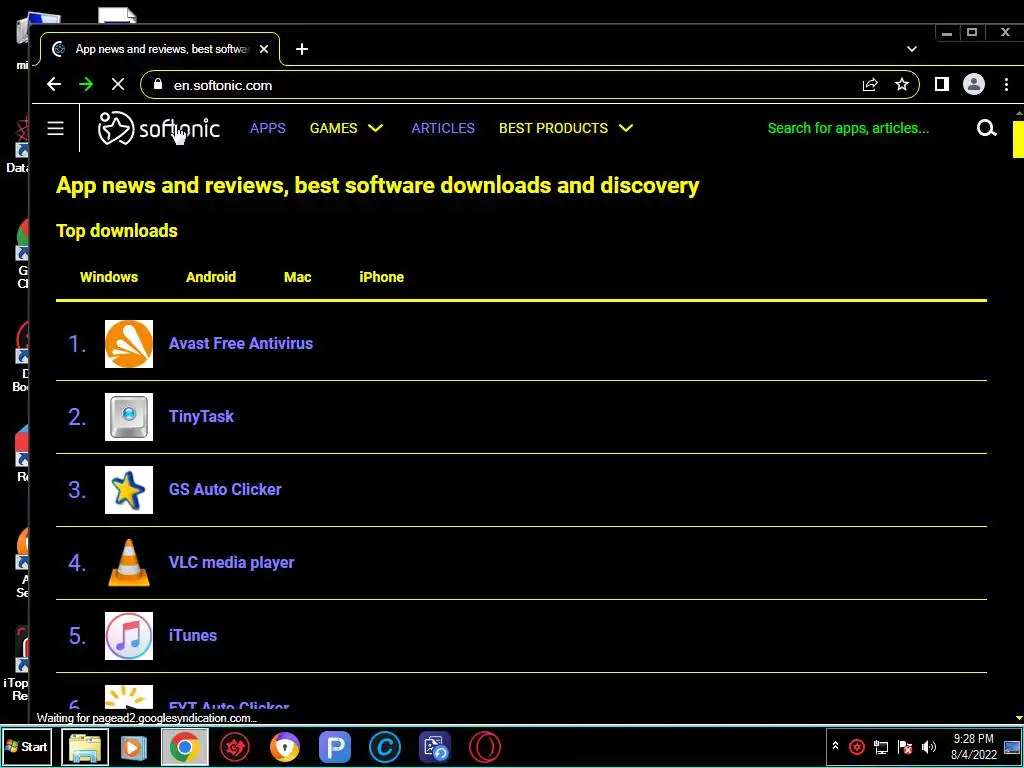Expand the BEST PRODUCTS dropdown
This screenshot has height=768, width=1024.
(566, 128)
